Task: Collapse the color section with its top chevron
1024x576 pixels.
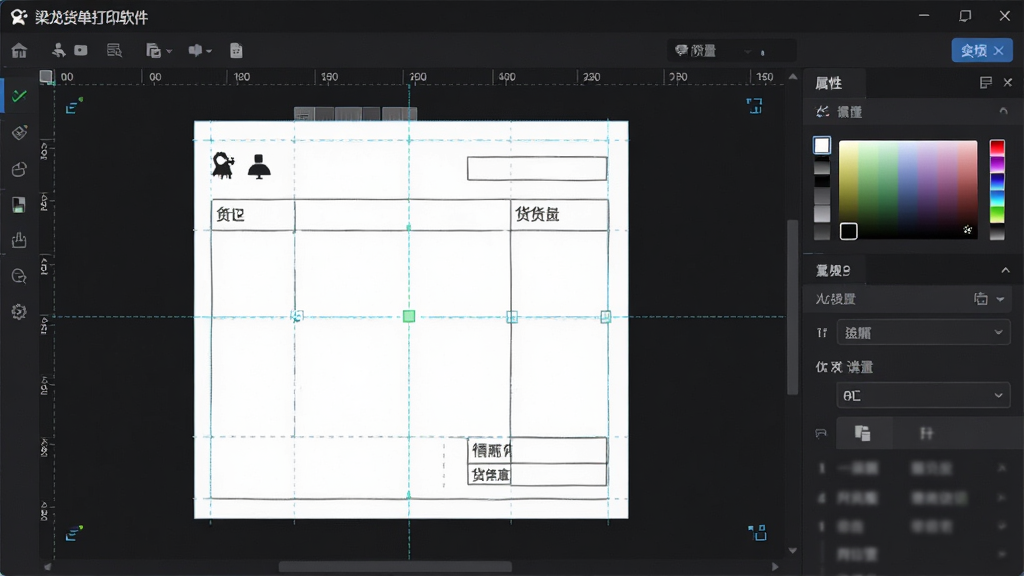Action: click(1004, 112)
